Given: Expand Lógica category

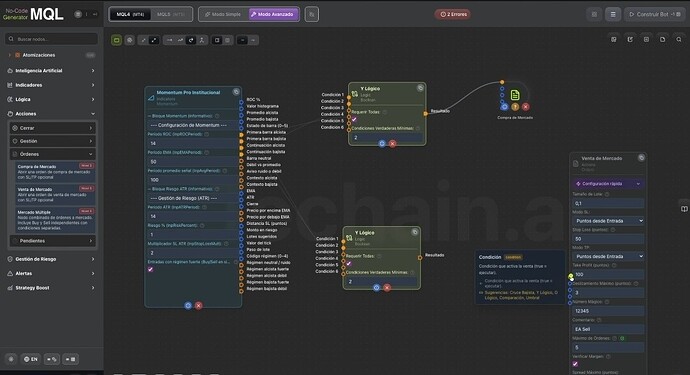Looking at the screenshot, I should (51, 99).
